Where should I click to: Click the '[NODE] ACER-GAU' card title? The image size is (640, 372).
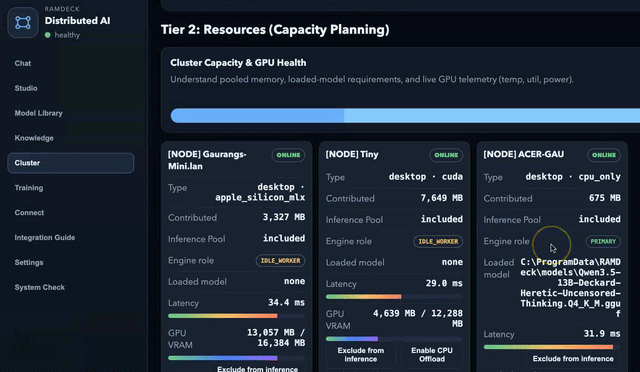tap(524, 154)
